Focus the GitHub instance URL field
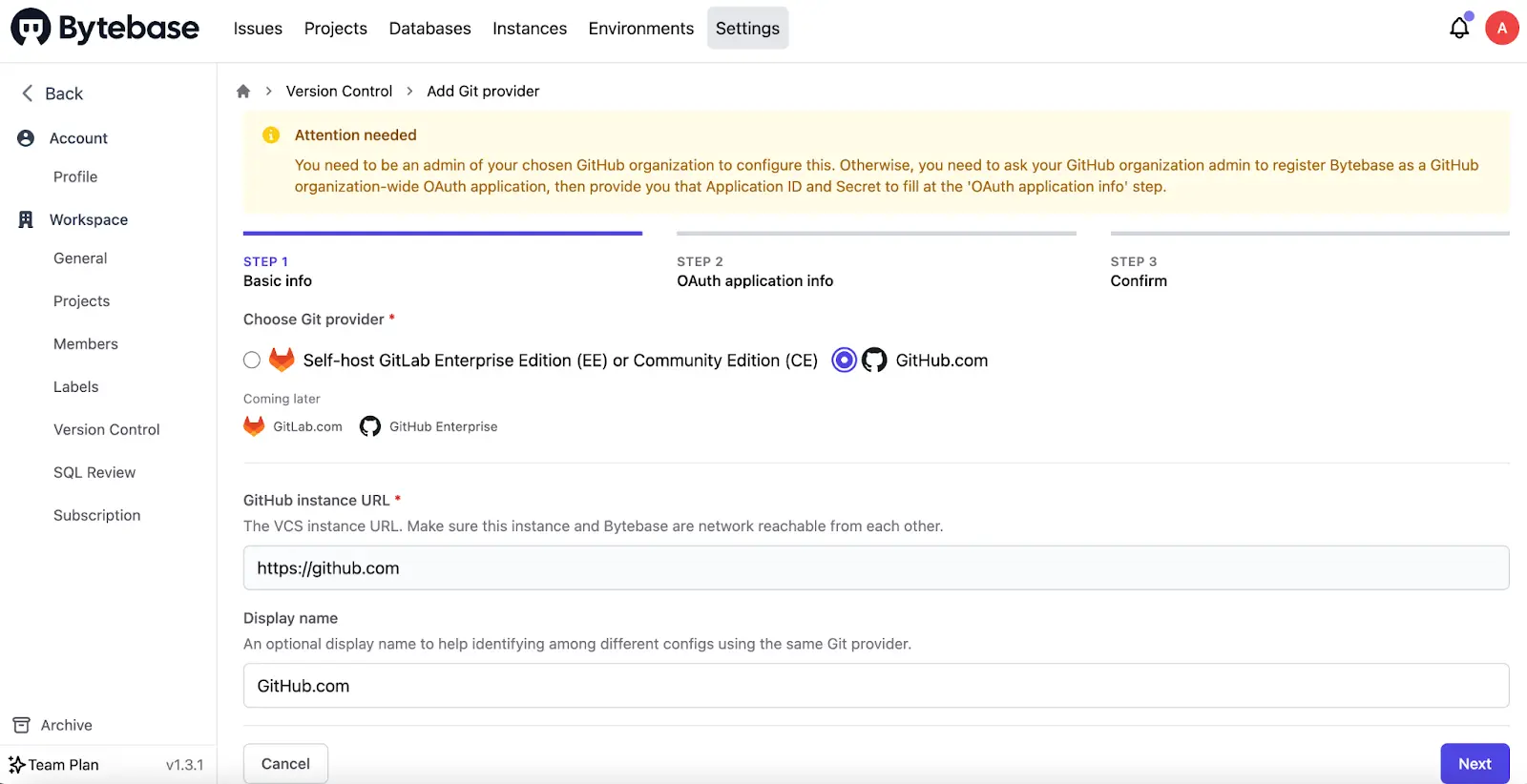Viewport: 1527px width, 784px height. [876, 567]
